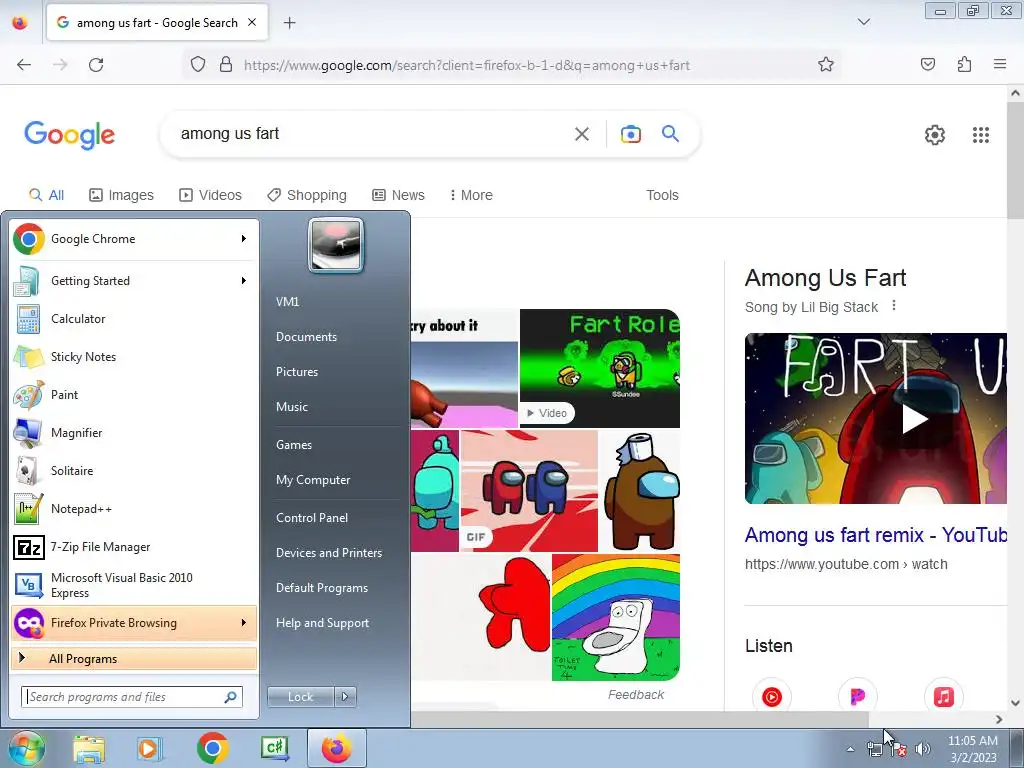1024x768 pixels.
Task: Open the C# taskbar application icon
Action: pyautogui.click(x=274, y=748)
